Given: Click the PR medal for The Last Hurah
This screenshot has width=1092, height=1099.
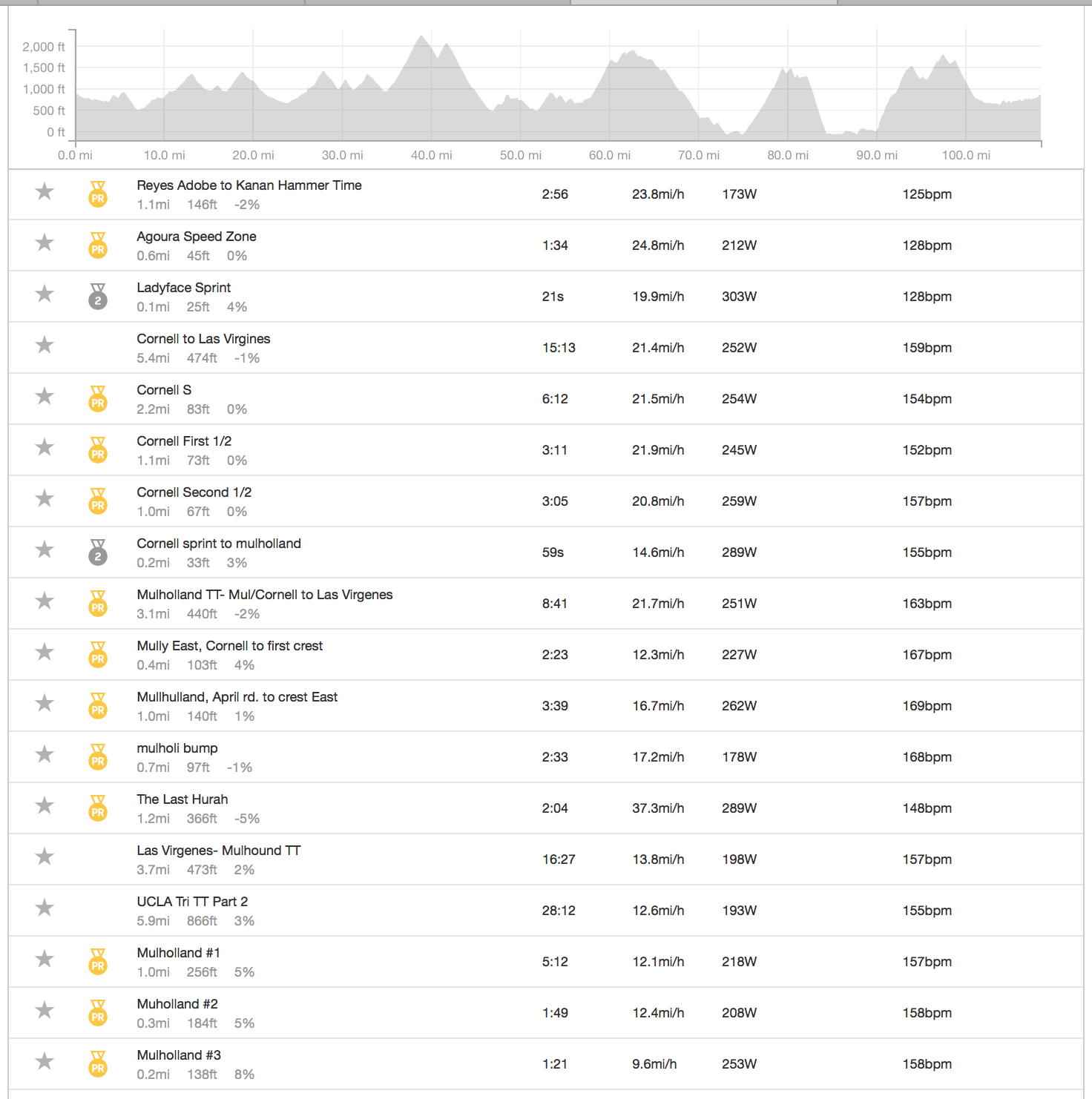Looking at the screenshot, I should tap(98, 808).
